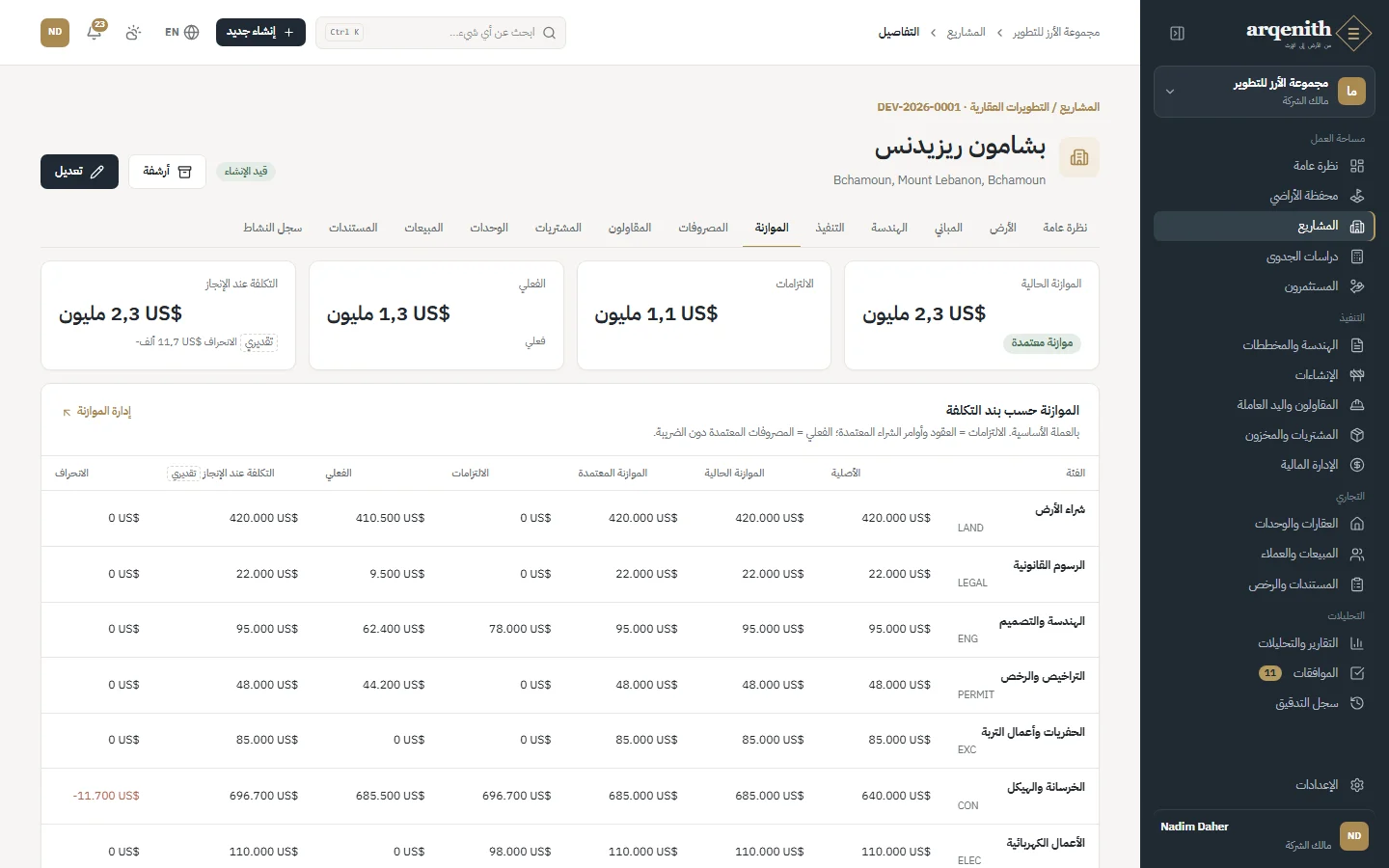Click the قيد الإنشاء status badge
This screenshot has width=1389, height=868.
pos(246,172)
